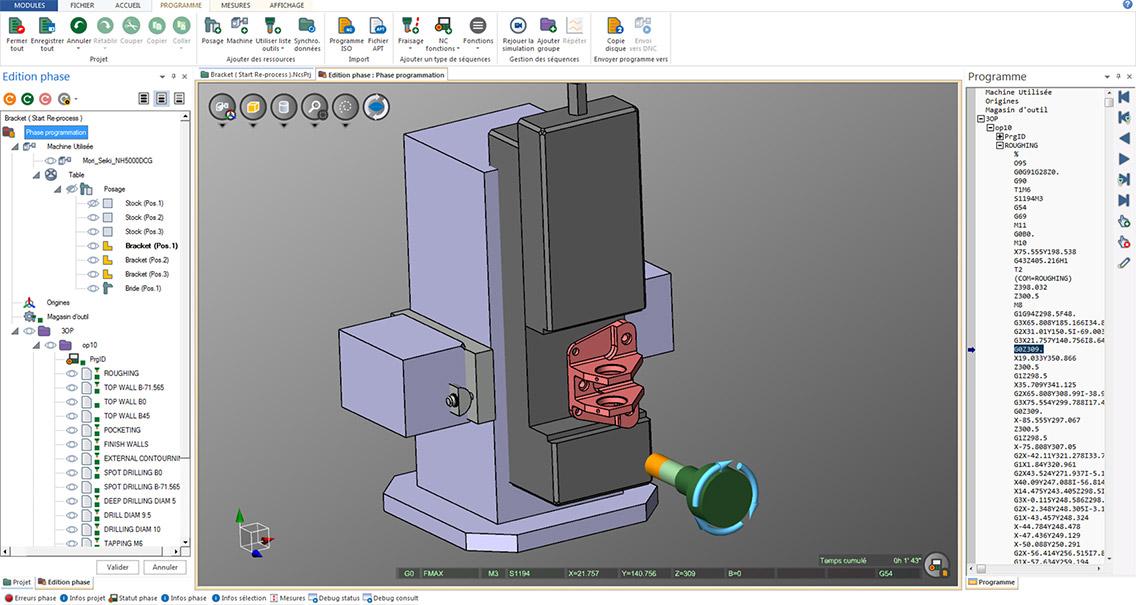Toggle visibility eye of Stock (Pos.1)
The height and width of the screenshot is (605, 1136).
pyautogui.click(x=92, y=203)
